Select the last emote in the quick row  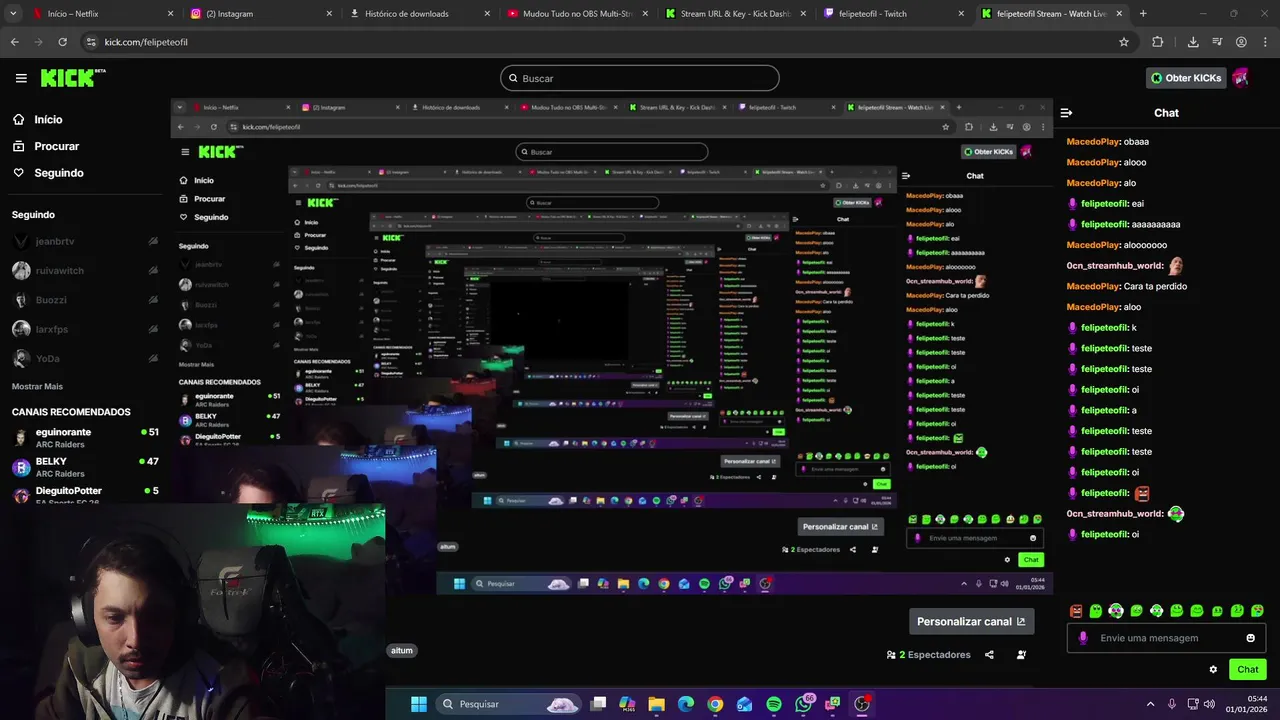tap(1257, 611)
